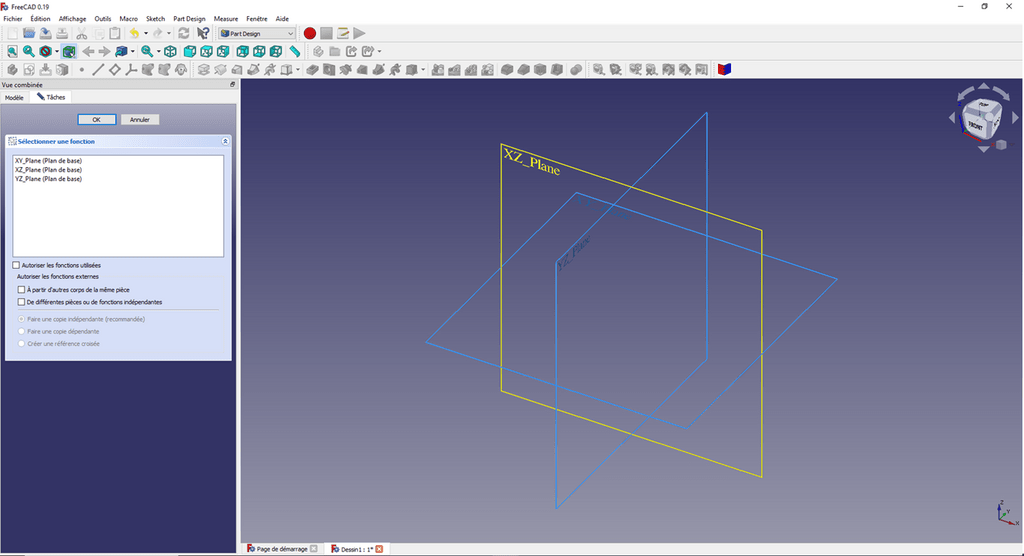Open the link navigation dropdown arrow

pyautogui.click(x=133, y=51)
